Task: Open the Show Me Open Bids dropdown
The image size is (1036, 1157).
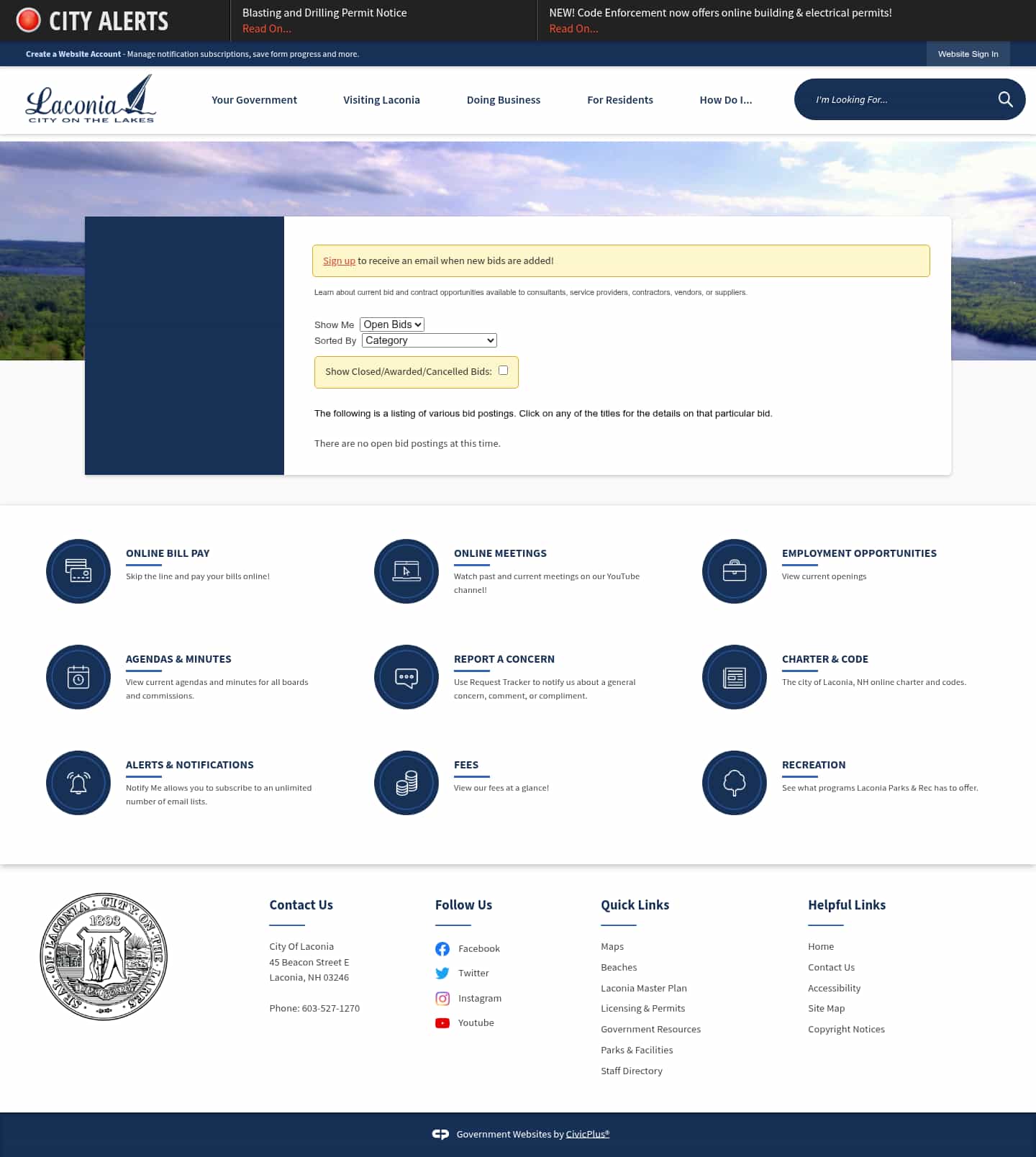Action: pyautogui.click(x=392, y=325)
